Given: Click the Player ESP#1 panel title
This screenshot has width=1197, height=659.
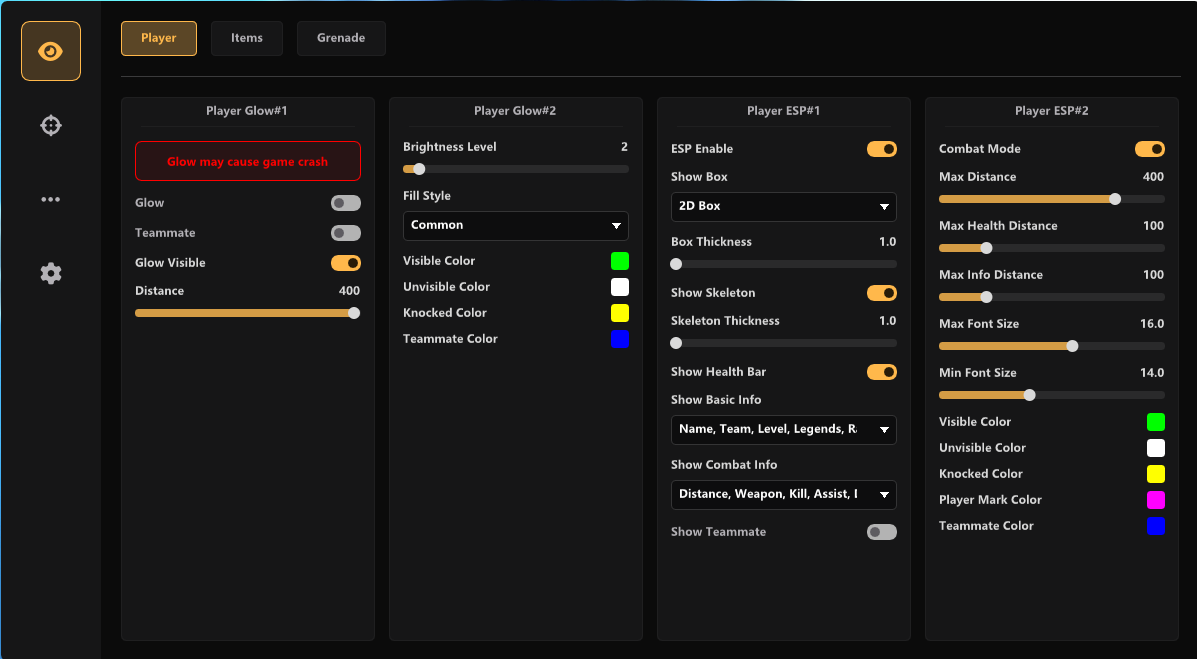Looking at the screenshot, I should coord(783,111).
